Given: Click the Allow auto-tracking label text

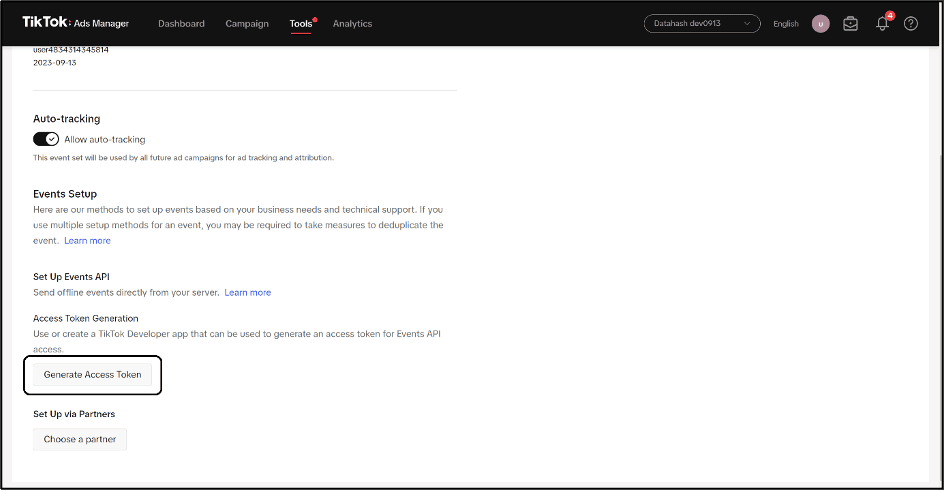Looking at the screenshot, I should (104, 139).
